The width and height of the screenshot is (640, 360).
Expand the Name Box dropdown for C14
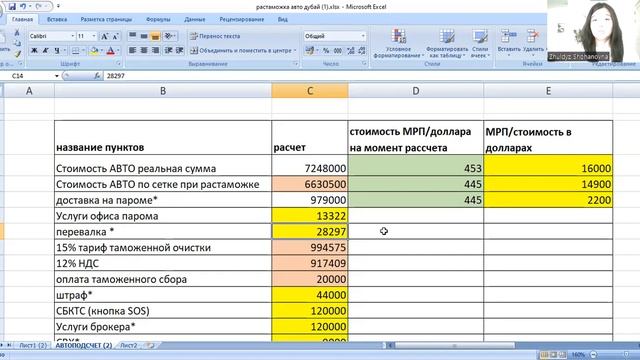[x=57, y=76]
